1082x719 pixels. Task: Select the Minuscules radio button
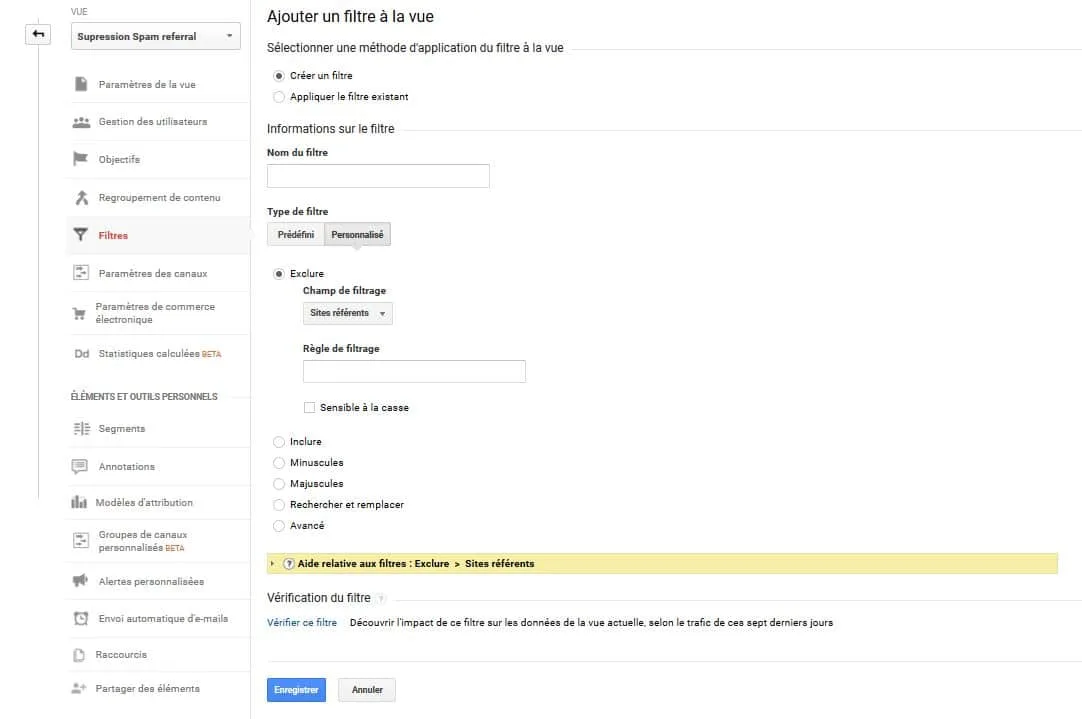click(279, 463)
